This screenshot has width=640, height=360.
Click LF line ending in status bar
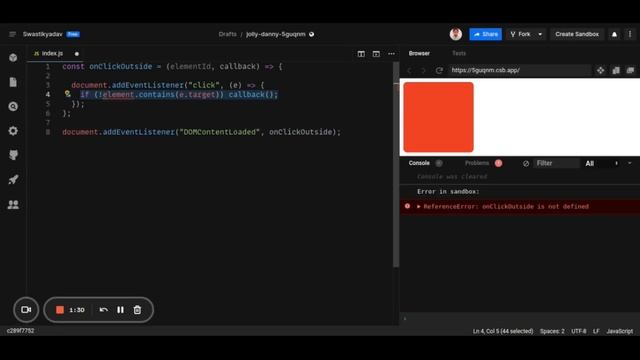[596, 331]
